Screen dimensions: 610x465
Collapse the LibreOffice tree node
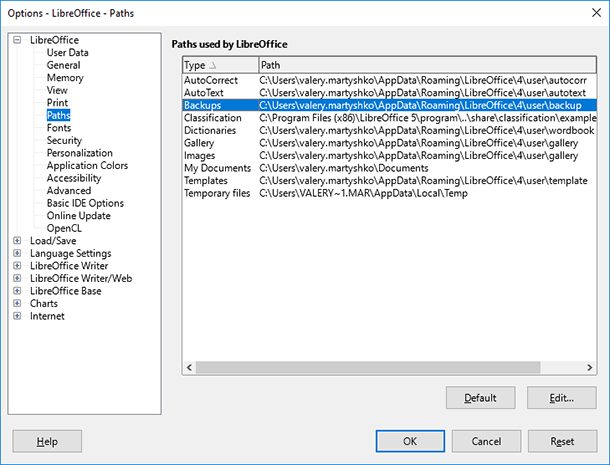pos(17,40)
